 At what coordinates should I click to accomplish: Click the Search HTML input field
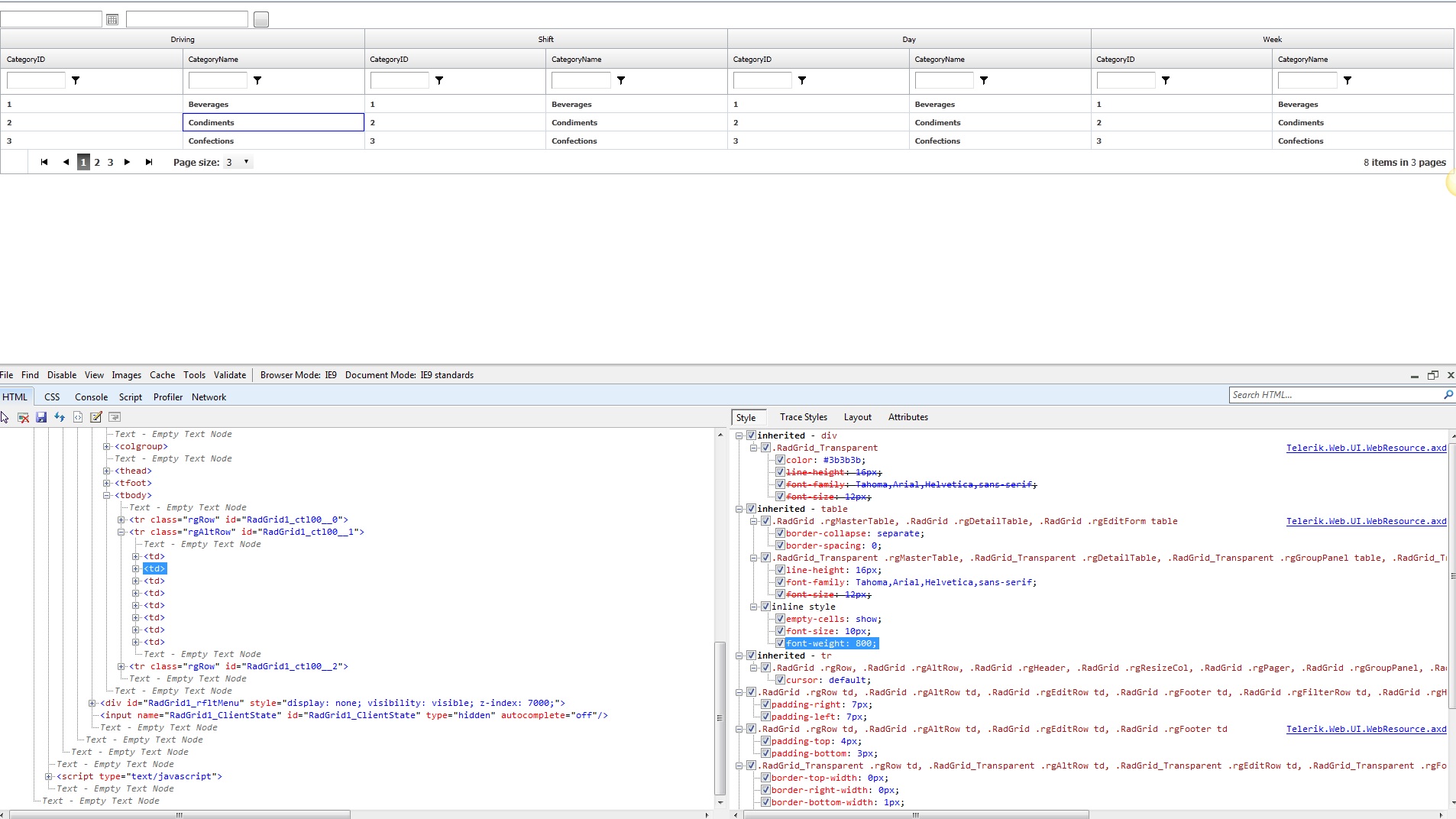1333,395
